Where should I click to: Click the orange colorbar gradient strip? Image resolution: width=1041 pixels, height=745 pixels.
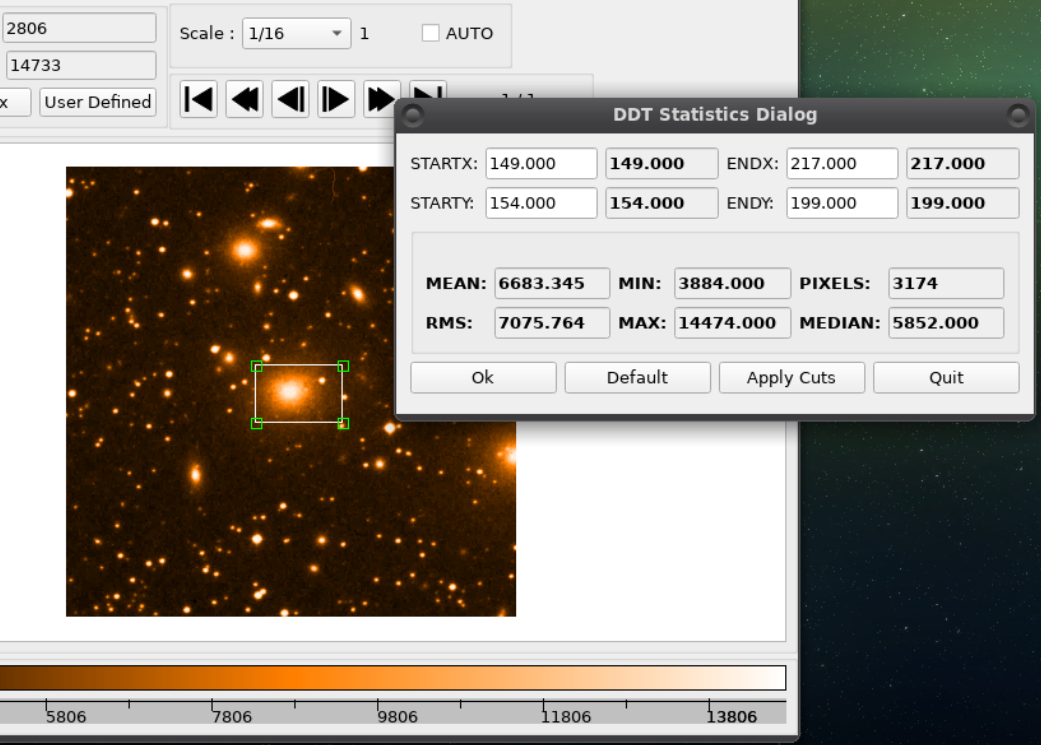pyautogui.click(x=390, y=676)
